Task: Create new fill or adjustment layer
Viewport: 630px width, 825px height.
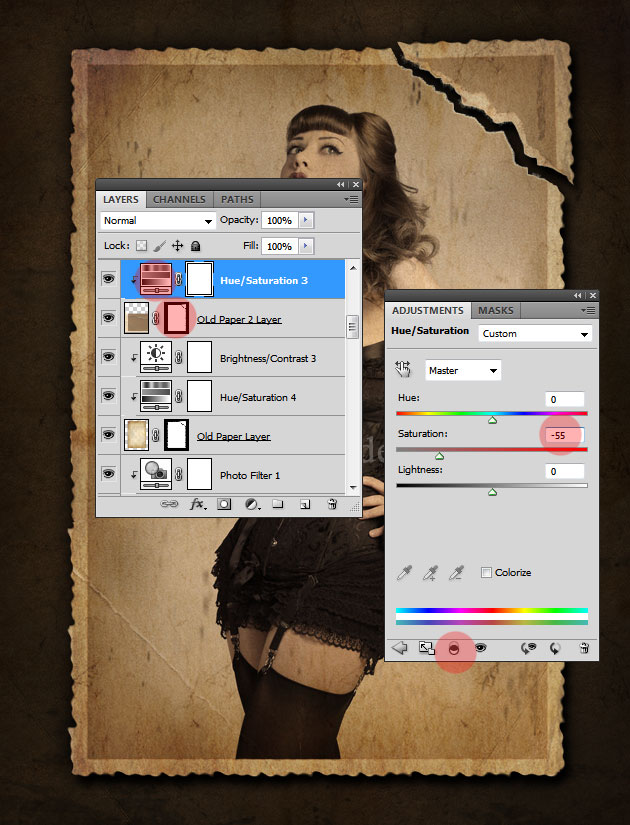Action: [x=252, y=504]
